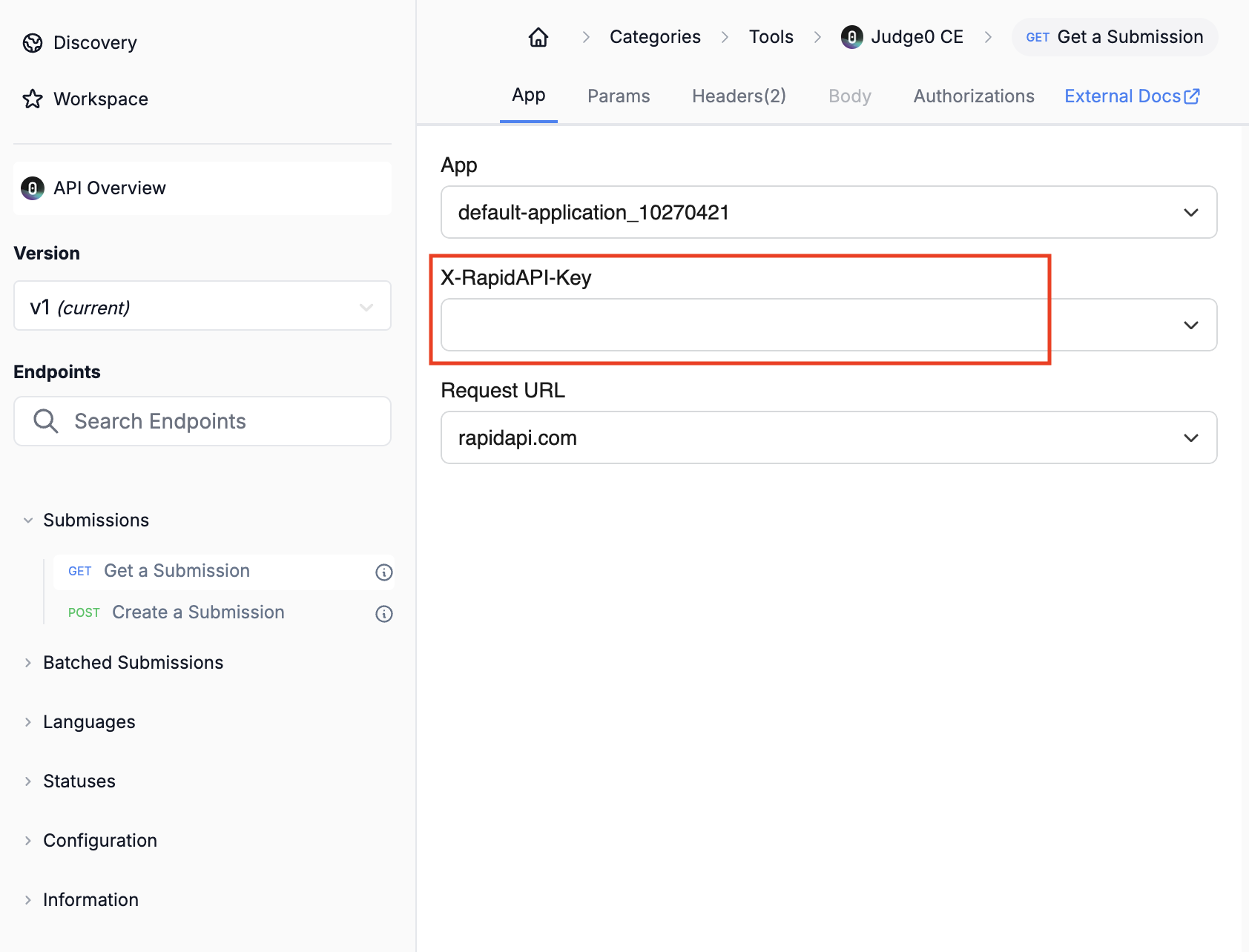Open Tools in the breadcrumb
This screenshot has width=1249, height=952.
pos(771,37)
